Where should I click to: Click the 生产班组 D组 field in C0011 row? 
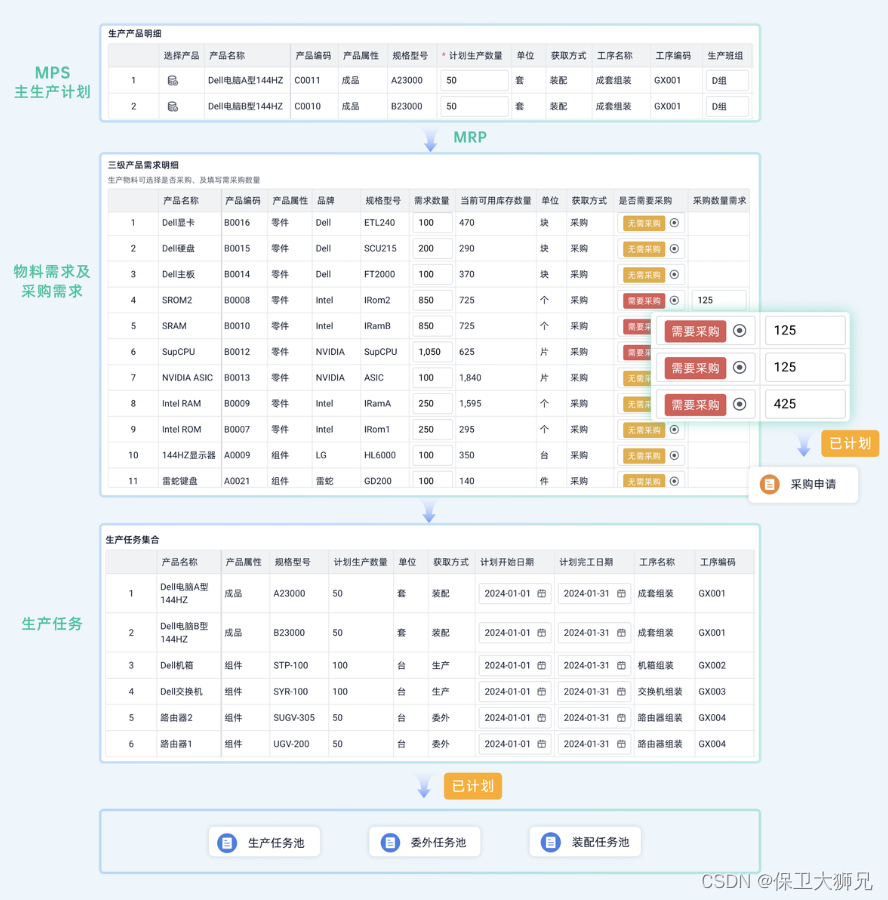(x=727, y=80)
